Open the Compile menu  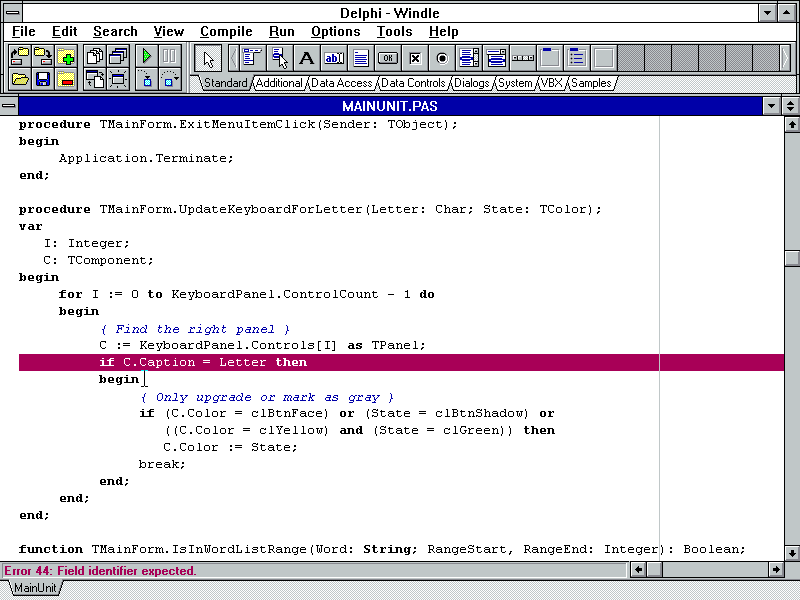coord(226,32)
